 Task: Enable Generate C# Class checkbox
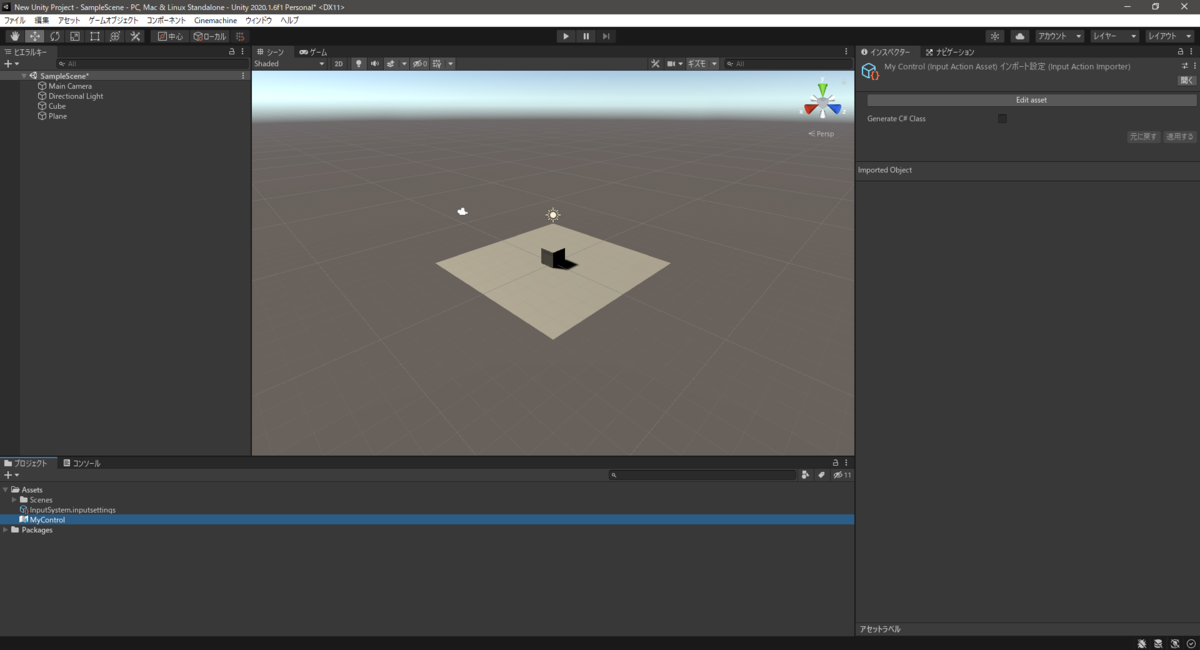tap(1002, 119)
